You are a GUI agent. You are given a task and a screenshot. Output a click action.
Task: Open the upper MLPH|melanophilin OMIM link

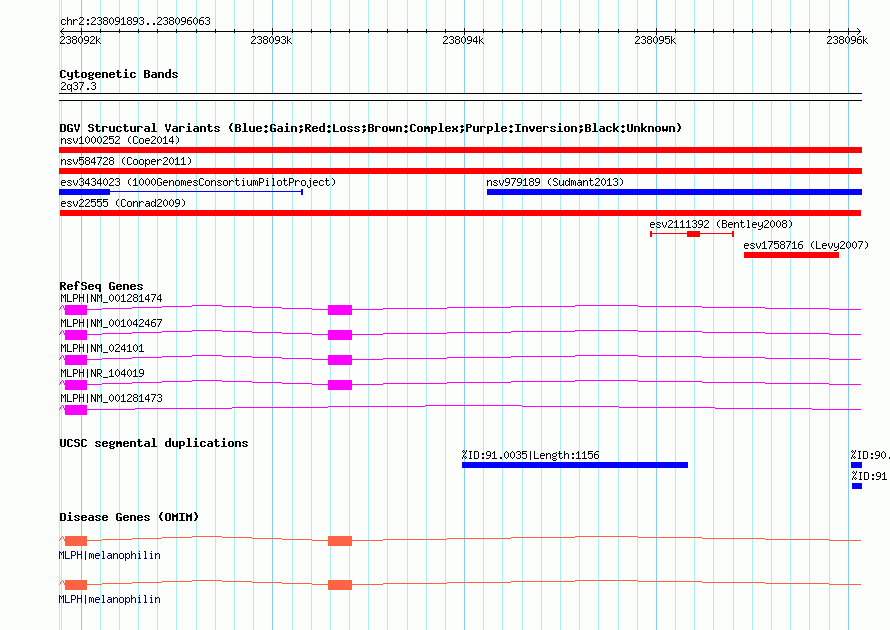click(x=110, y=555)
